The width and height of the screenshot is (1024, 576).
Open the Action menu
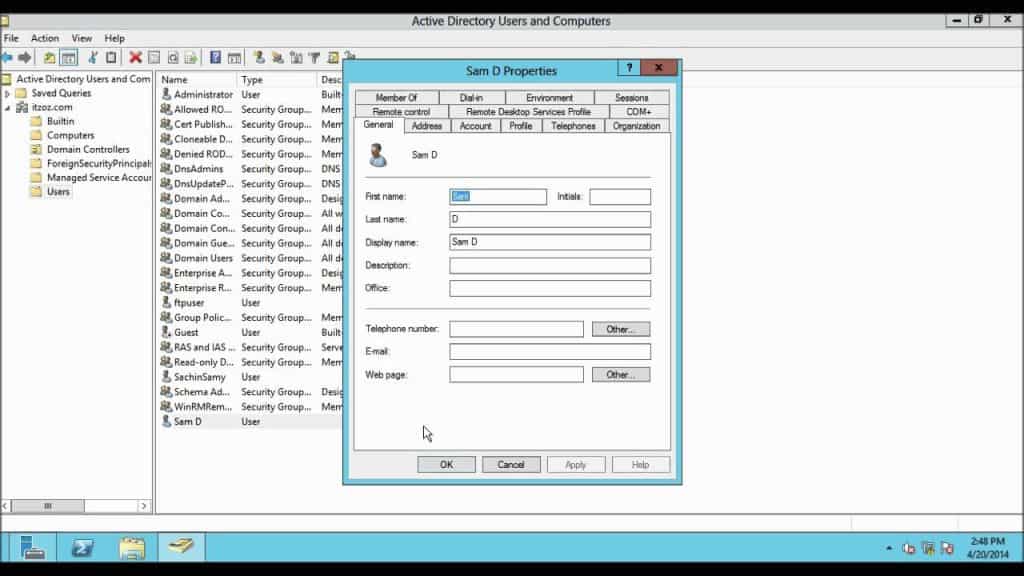coord(45,39)
